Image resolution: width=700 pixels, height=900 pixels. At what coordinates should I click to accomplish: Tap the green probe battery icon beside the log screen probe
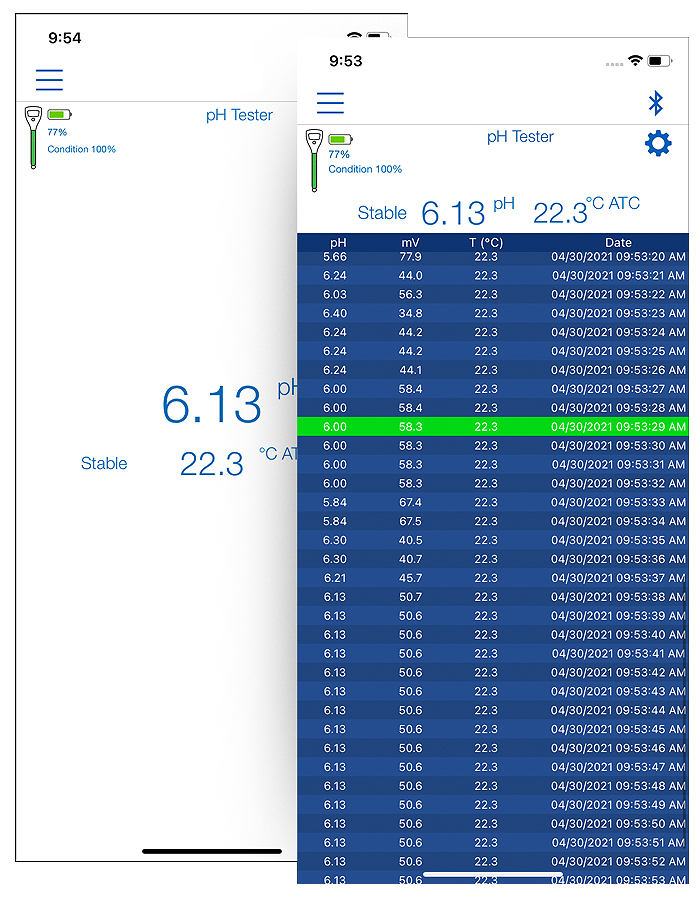click(341, 139)
